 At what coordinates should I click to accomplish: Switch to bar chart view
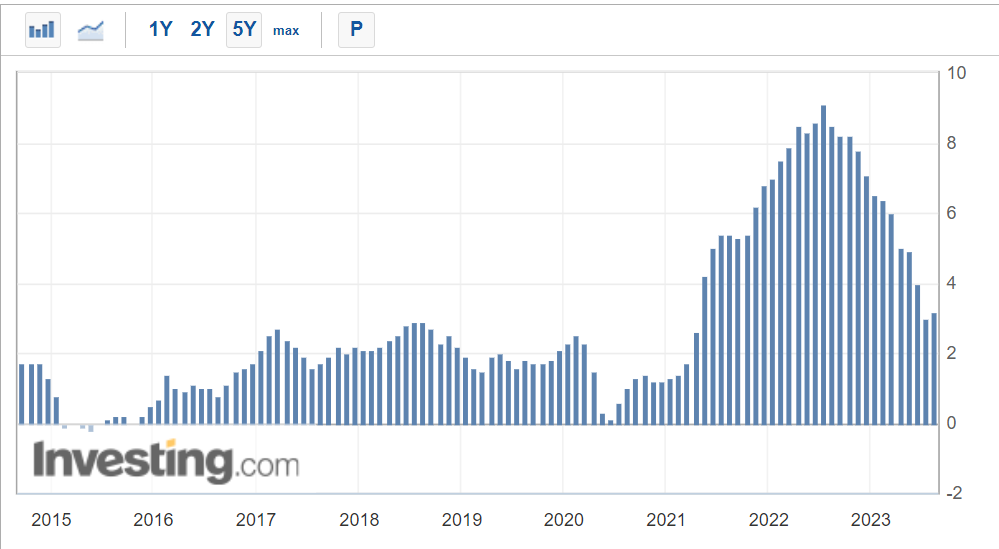click(43, 29)
